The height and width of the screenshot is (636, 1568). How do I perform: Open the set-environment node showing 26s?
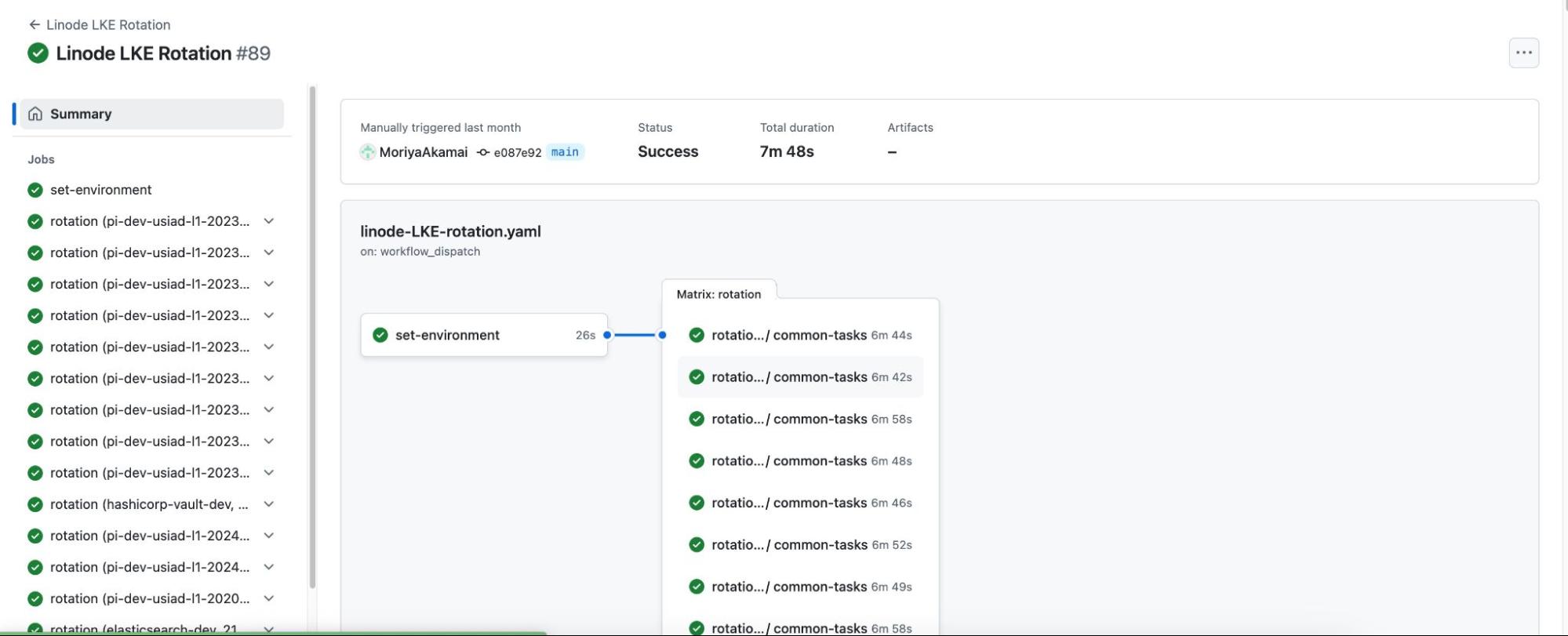click(x=484, y=335)
